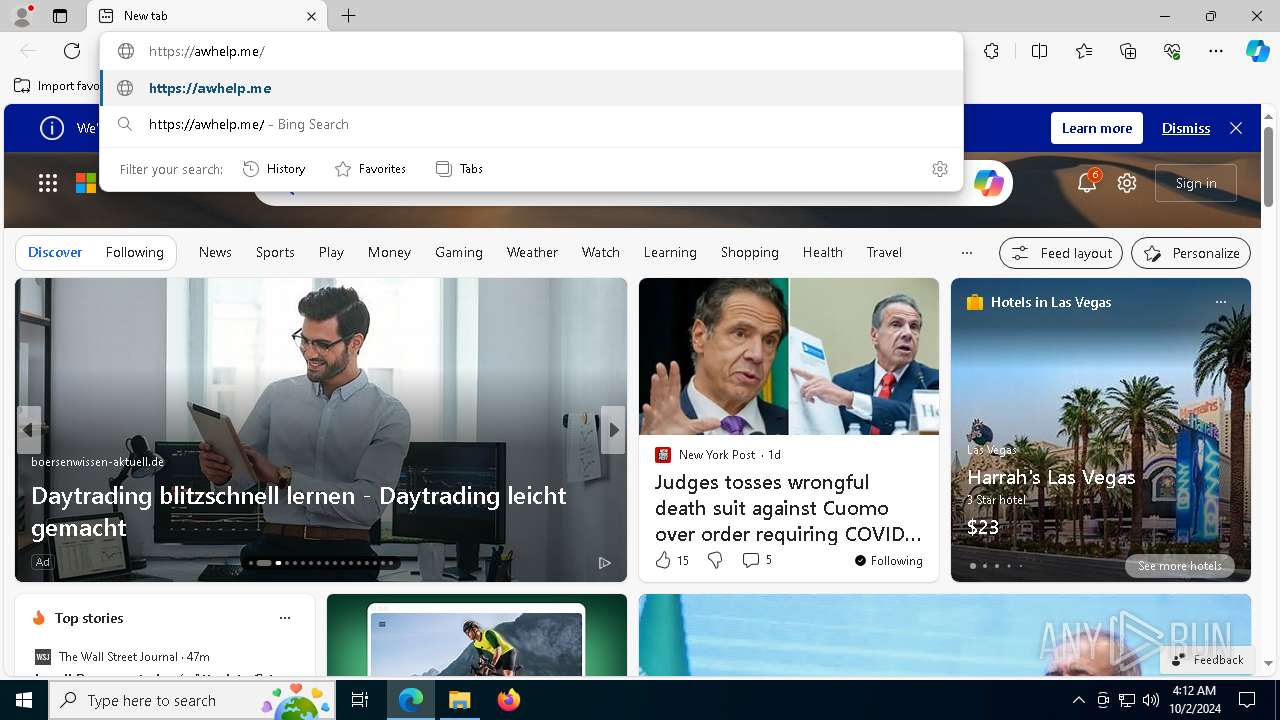Open File Explorer from taskbar
Viewport: 1280px width, 720px height.
pos(459,700)
